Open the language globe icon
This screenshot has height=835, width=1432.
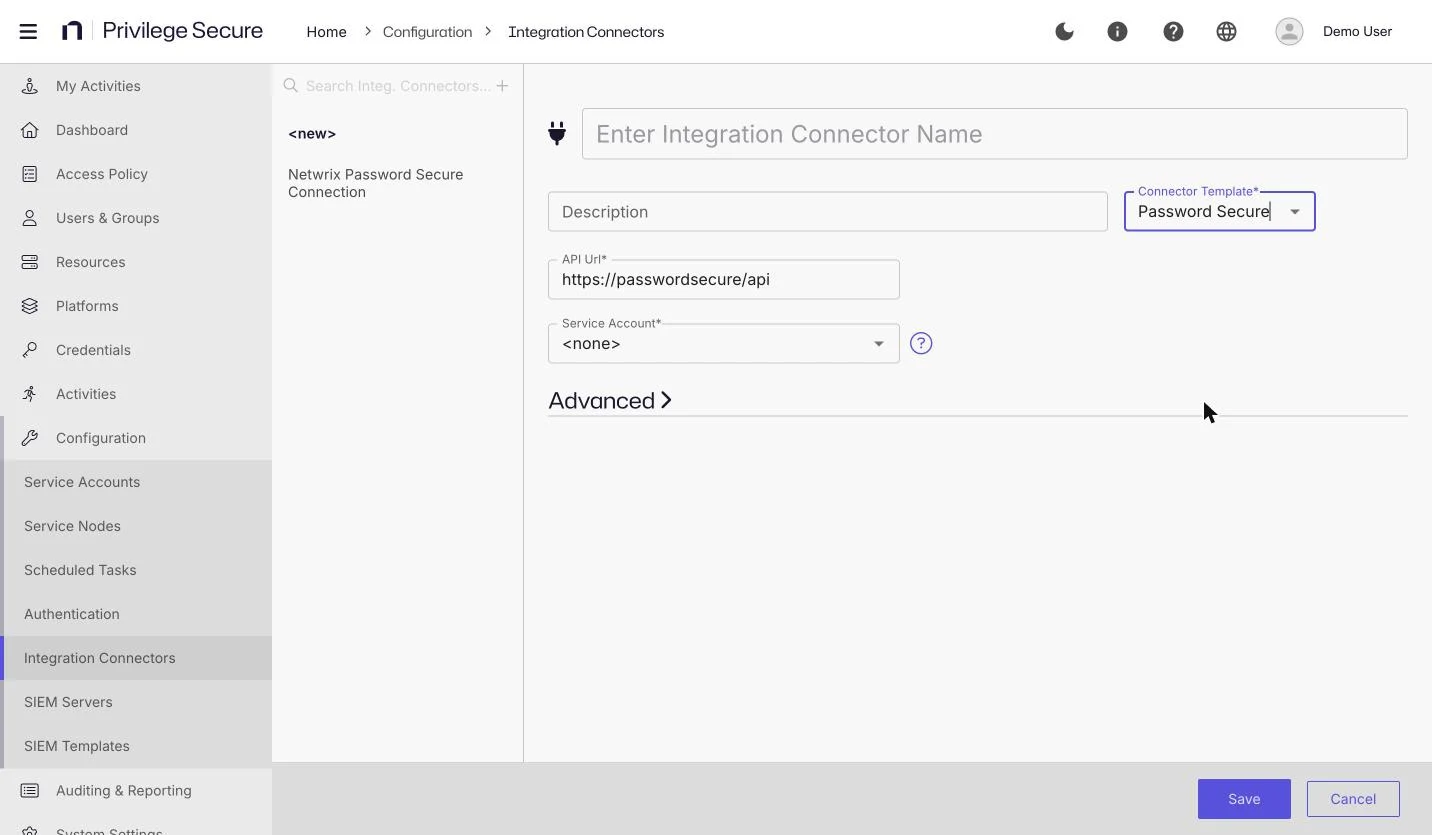pyautogui.click(x=1226, y=32)
